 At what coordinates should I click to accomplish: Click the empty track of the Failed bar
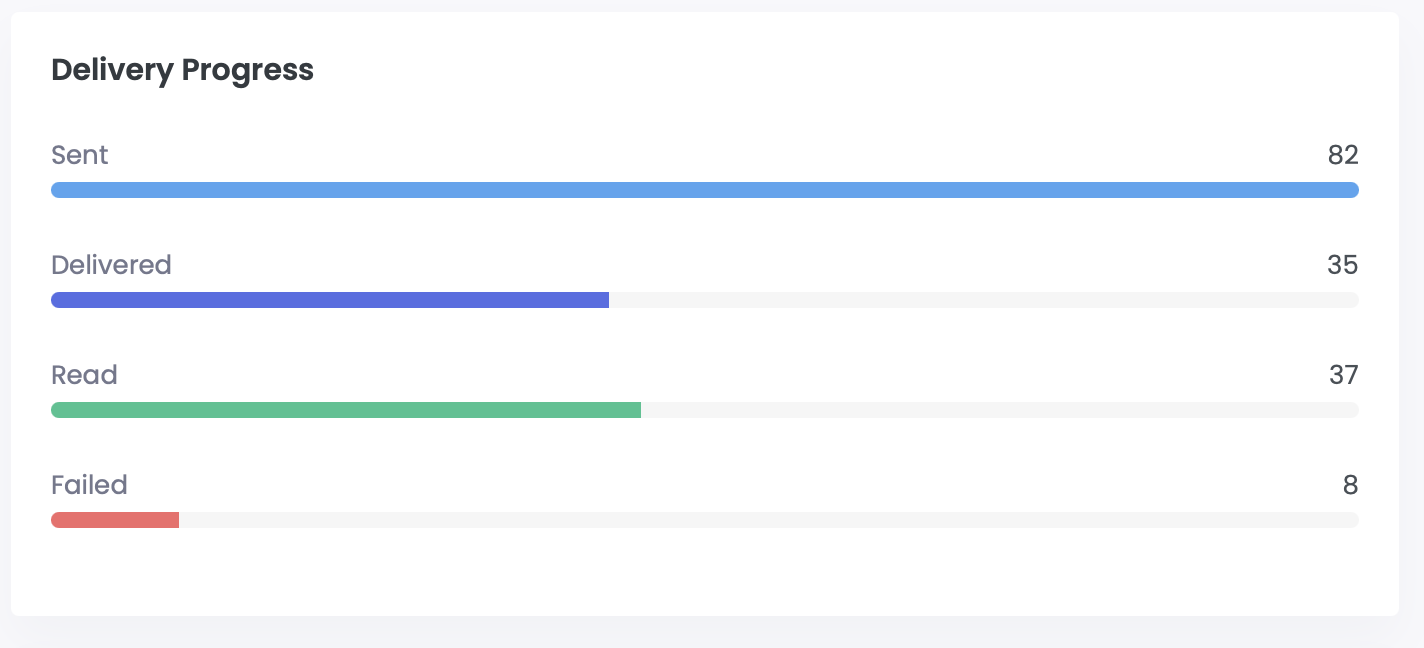tap(770, 519)
